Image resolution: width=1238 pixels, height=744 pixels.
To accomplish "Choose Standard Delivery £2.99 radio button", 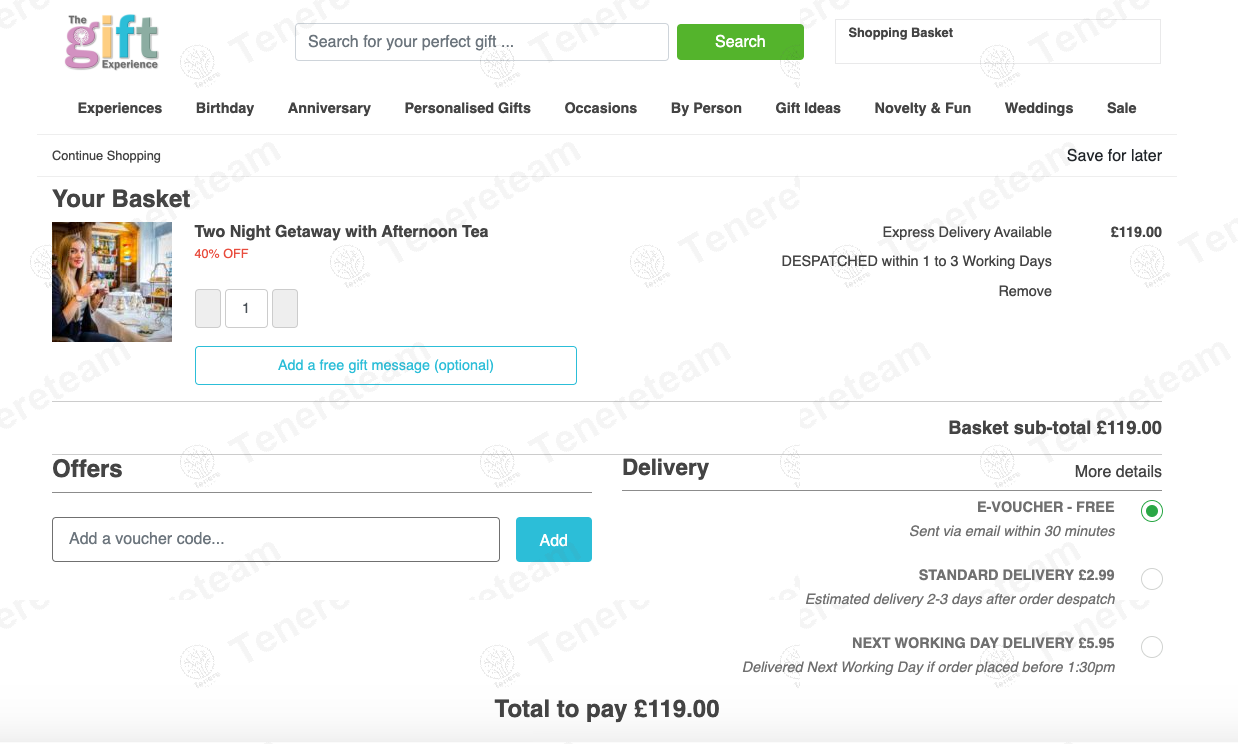I will pos(1152,579).
